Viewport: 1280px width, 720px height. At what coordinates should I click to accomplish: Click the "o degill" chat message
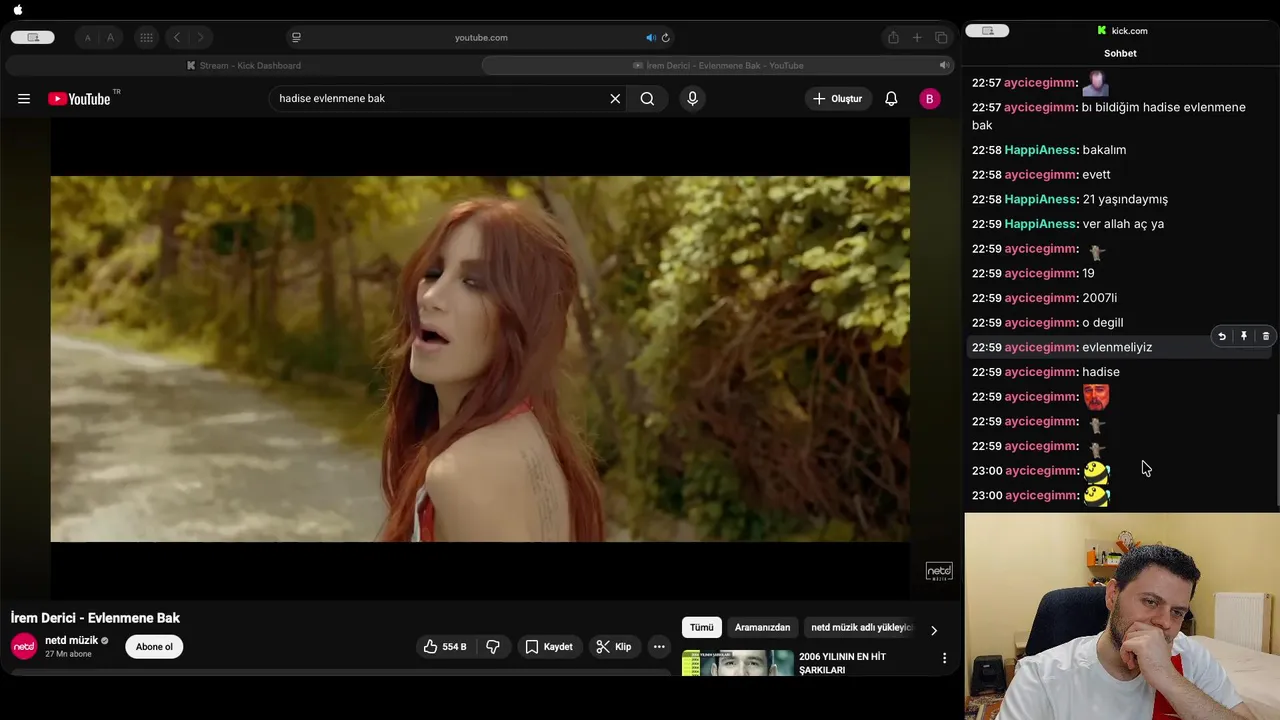[x=1103, y=323]
